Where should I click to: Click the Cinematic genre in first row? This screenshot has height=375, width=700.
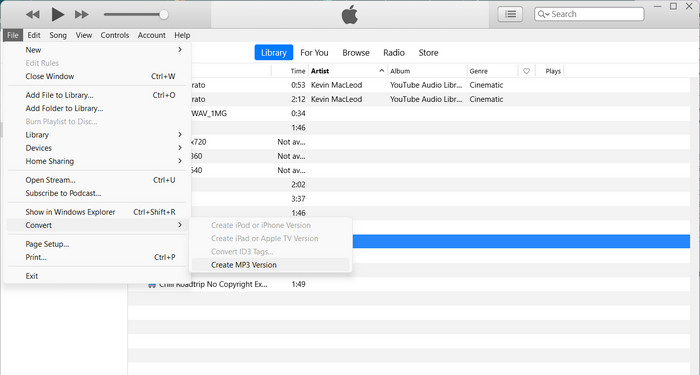pyautogui.click(x=486, y=85)
